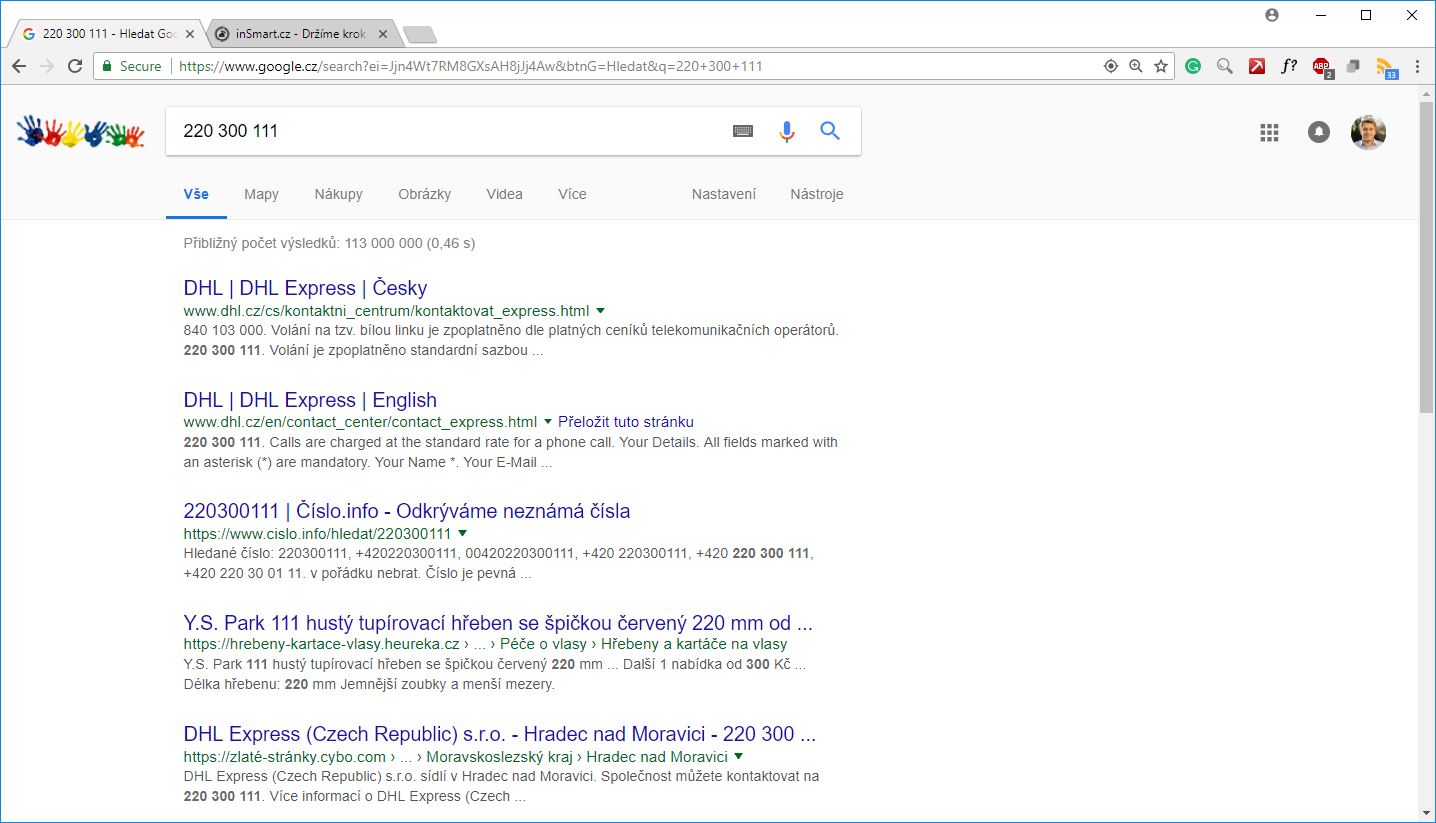Click 'Přeložit tuto stránku' translate link
This screenshot has height=823, width=1436.
(x=626, y=422)
